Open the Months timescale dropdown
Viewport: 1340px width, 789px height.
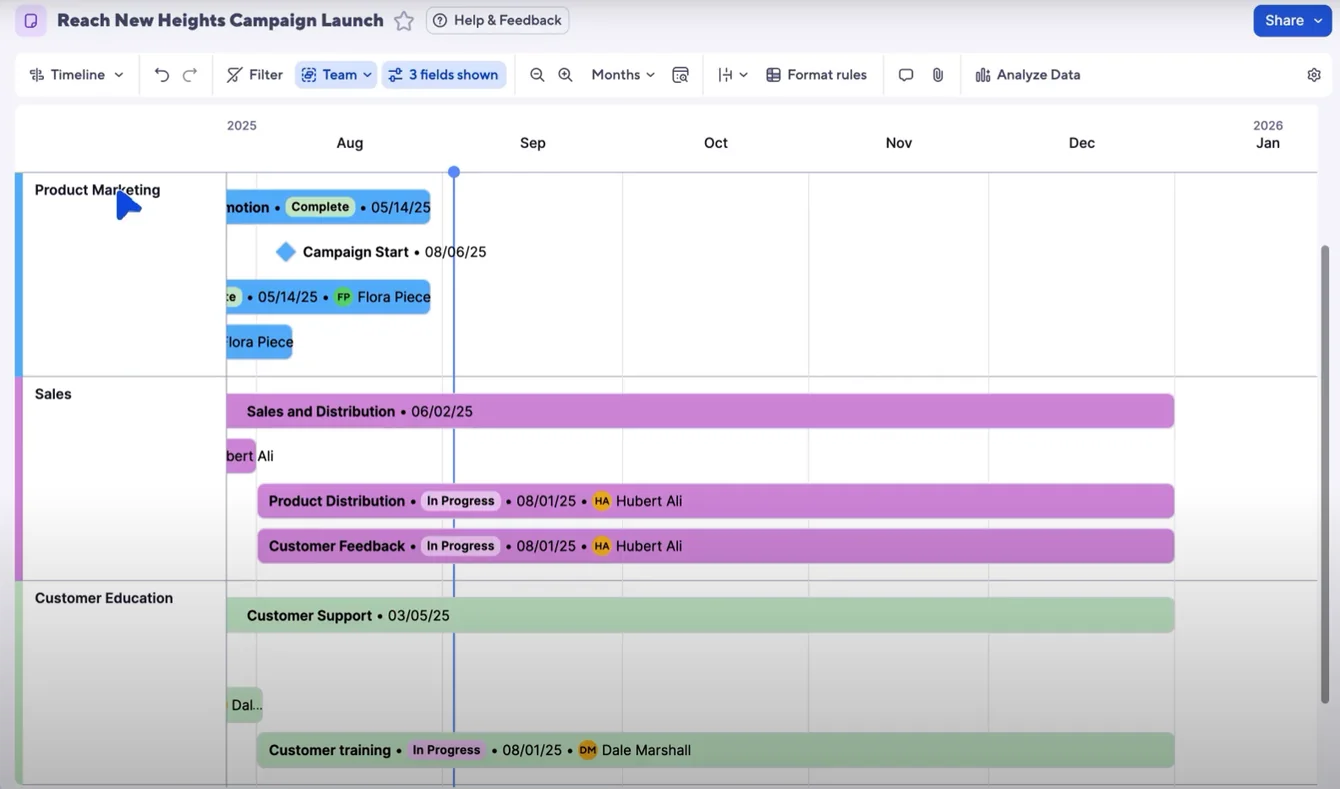click(x=623, y=75)
